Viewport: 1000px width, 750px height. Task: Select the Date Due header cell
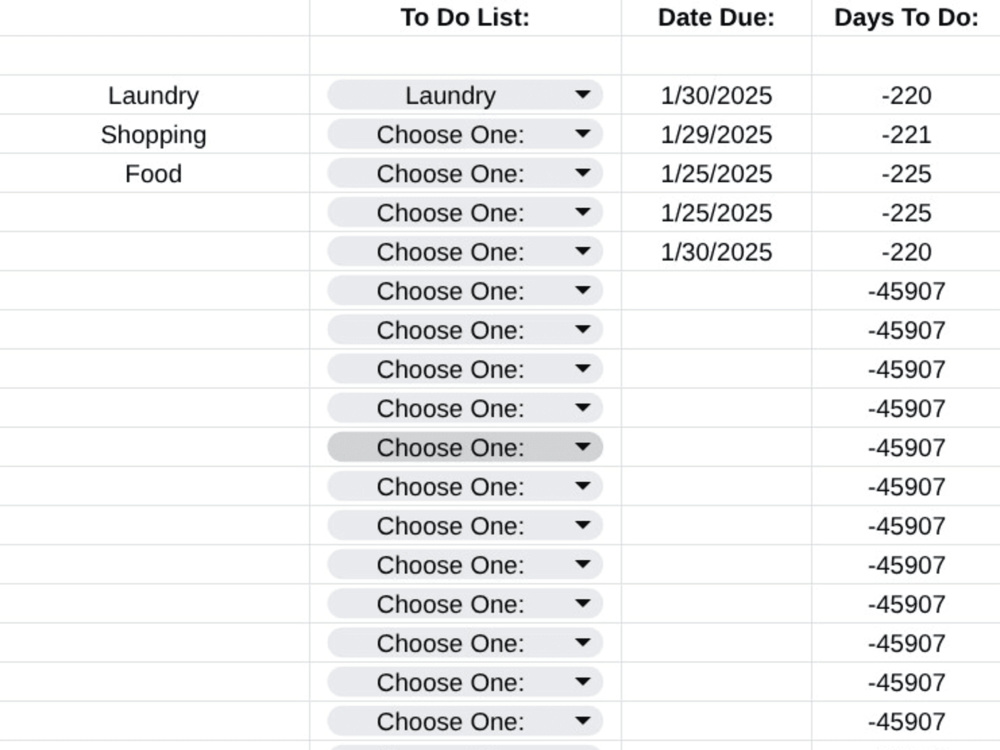pyautogui.click(x=716, y=18)
